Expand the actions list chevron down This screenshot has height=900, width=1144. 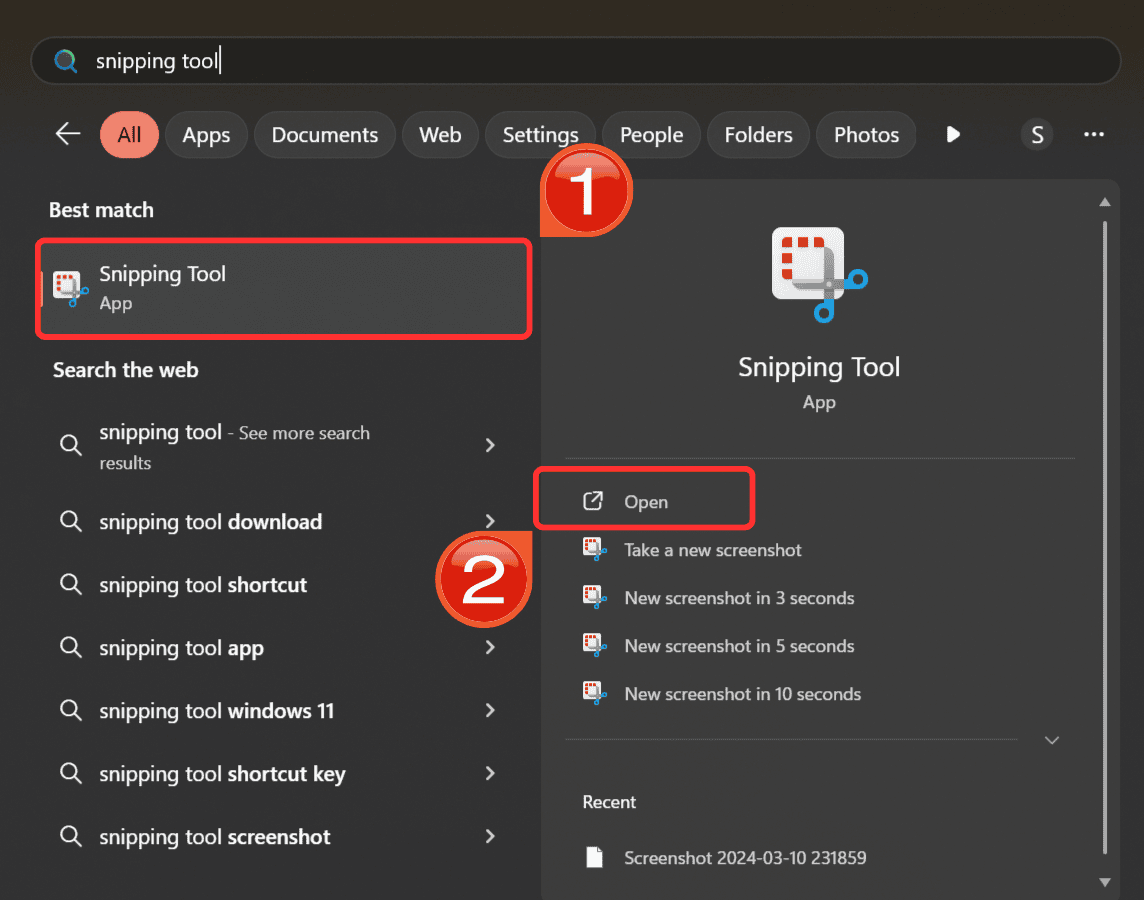[x=1051, y=740]
